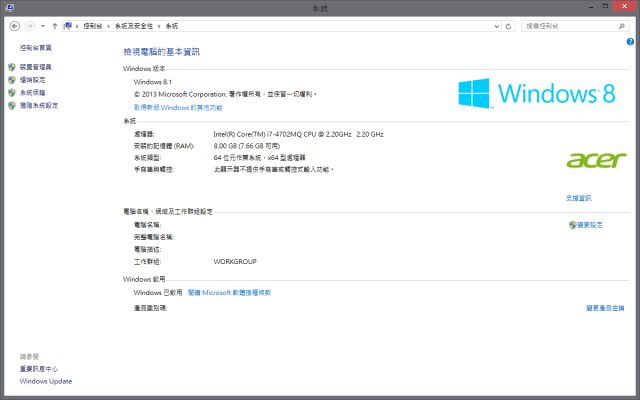Click the acer logo image
The width and height of the screenshot is (640, 400).
click(x=597, y=160)
